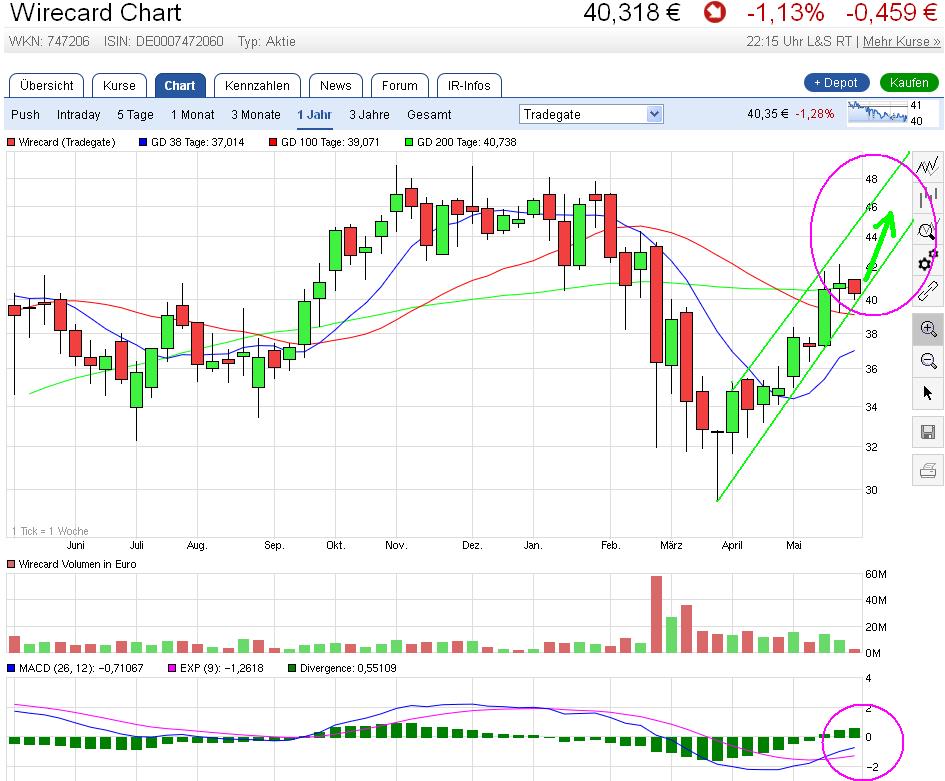The width and height of the screenshot is (945, 781).
Task: Select the Intraday timeframe
Action: [78, 114]
